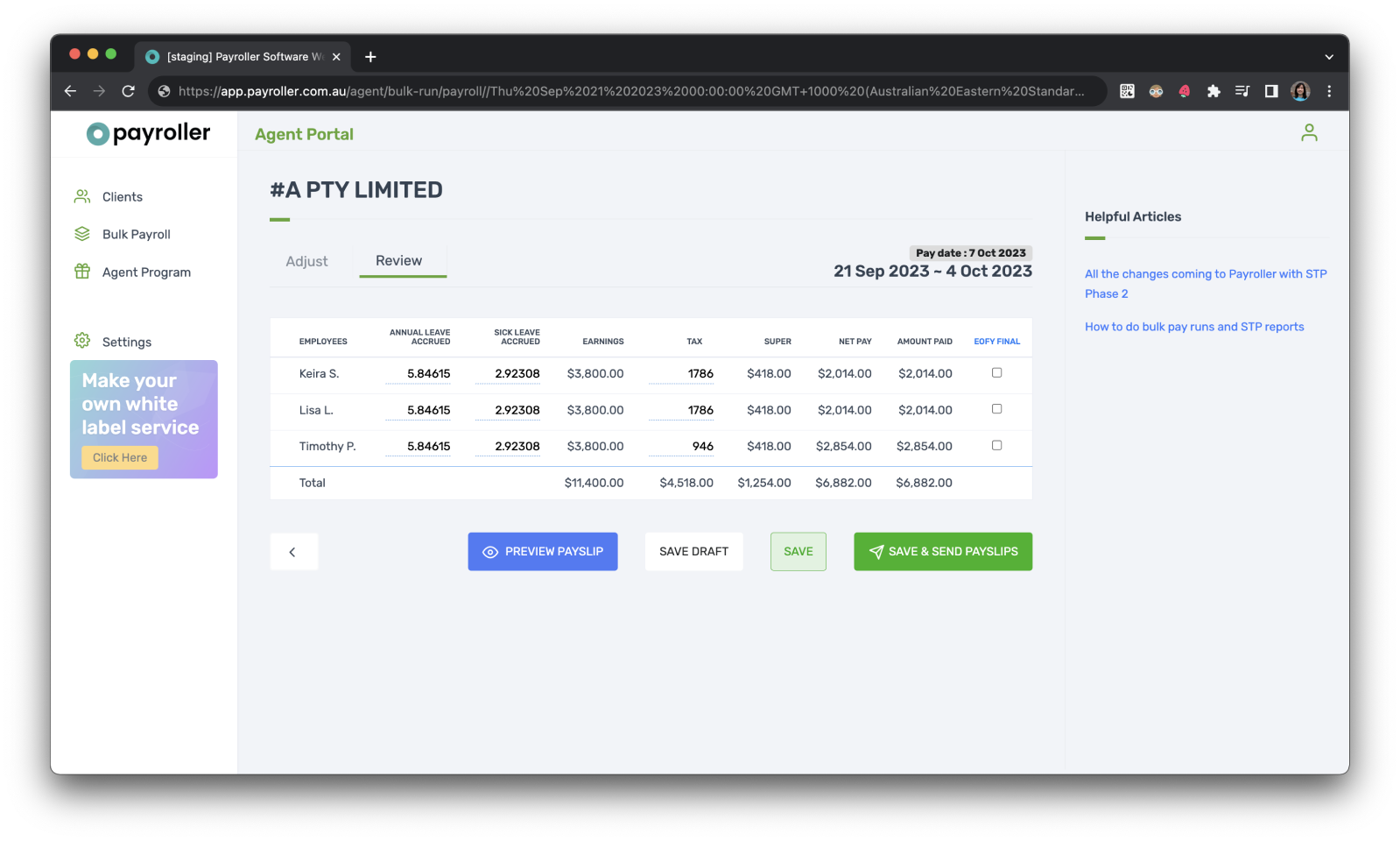Click the browser address bar URL
Screen dimensions: 1400x841
point(630,91)
